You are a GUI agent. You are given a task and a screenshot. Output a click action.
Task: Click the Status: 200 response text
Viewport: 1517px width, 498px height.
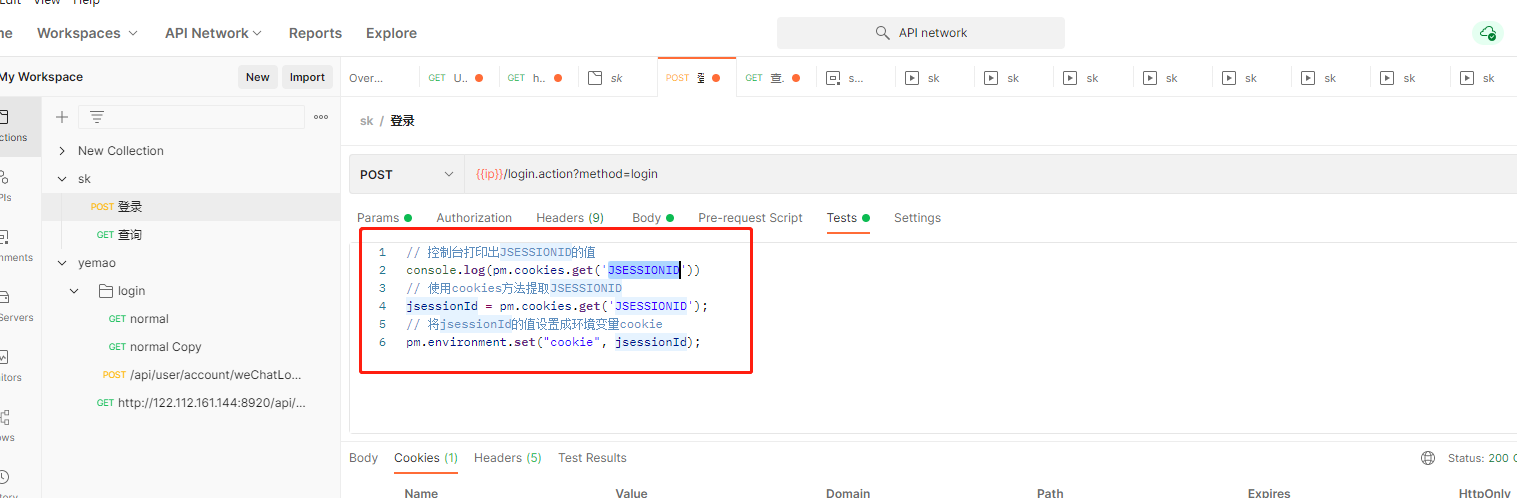pyautogui.click(x=1482, y=458)
